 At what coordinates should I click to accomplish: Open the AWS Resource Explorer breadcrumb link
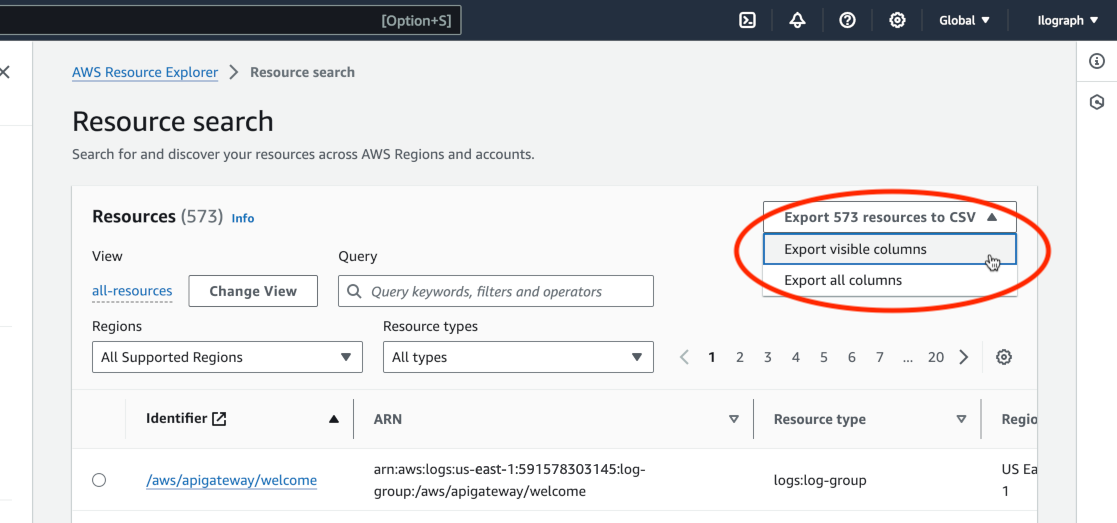(x=145, y=72)
